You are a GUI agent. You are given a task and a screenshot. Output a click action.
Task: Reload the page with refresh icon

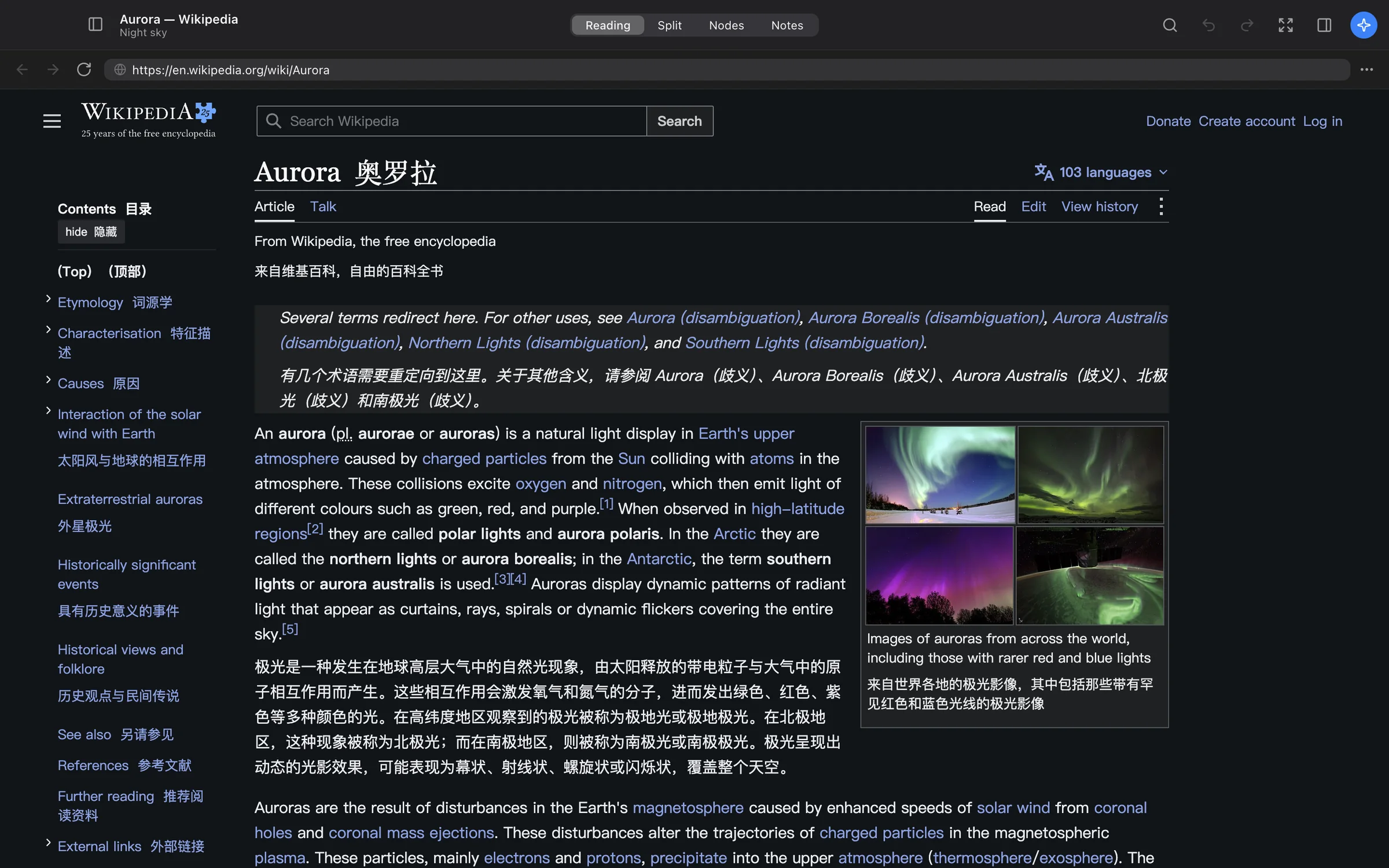pos(84,69)
